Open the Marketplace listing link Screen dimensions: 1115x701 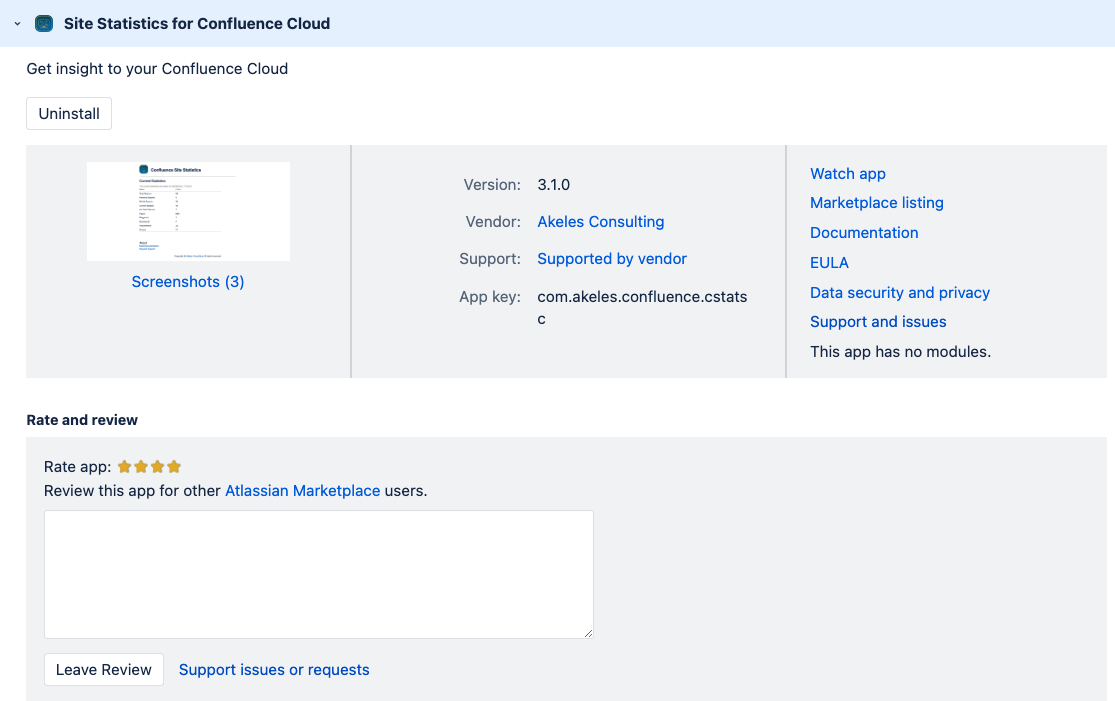tap(876, 203)
